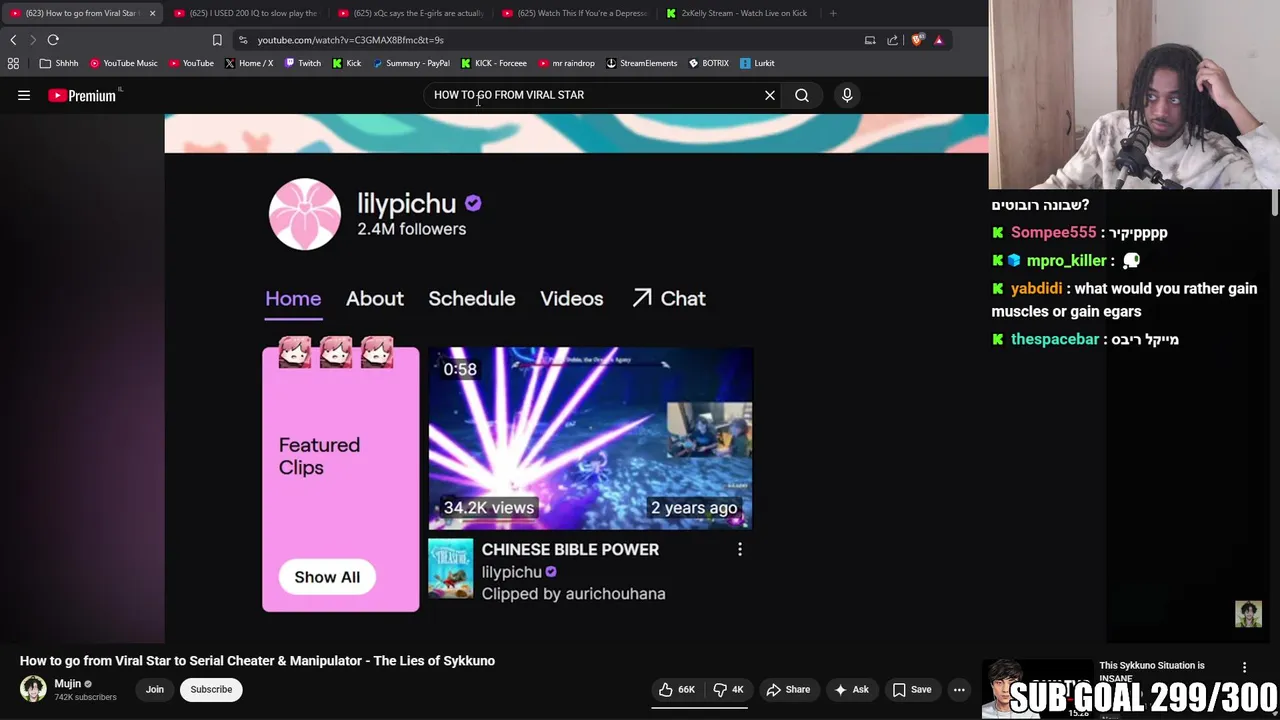Open Summary - PayPal bookmark
This screenshot has width=1280, height=720.
tap(411, 63)
